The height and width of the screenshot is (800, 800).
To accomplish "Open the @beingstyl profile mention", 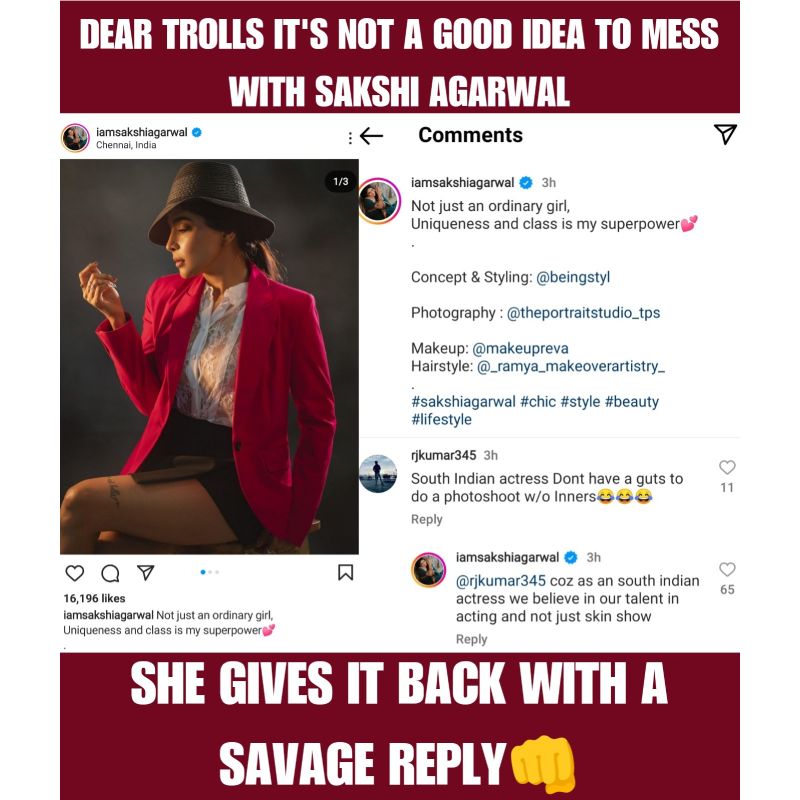I will [x=573, y=277].
